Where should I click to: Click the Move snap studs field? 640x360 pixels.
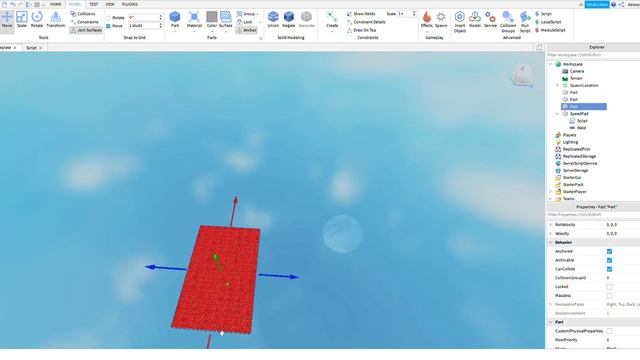[x=145, y=26]
